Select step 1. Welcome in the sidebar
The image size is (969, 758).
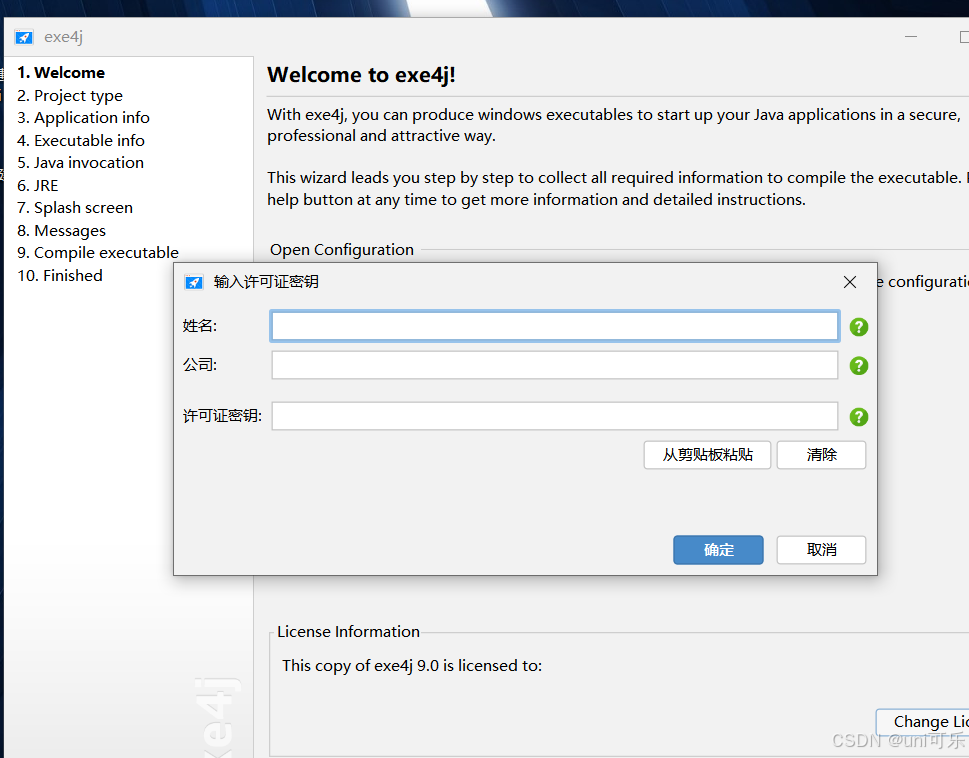[61, 73]
